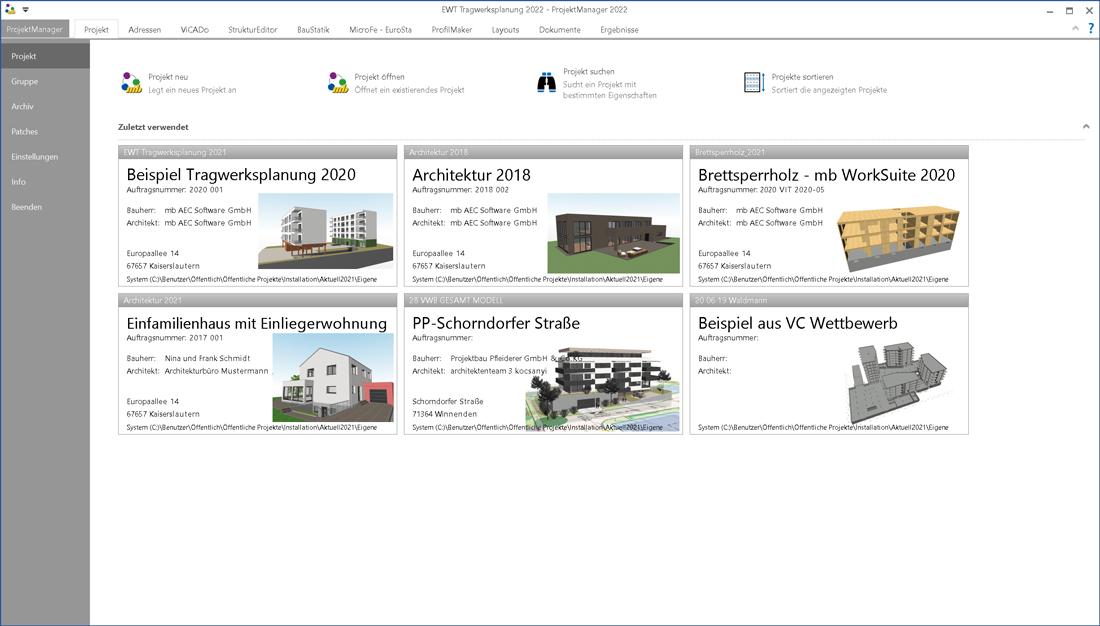Open Info in the left sidebar
The width and height of the screenshot is (1100, 626).
[x=45, y=182]
